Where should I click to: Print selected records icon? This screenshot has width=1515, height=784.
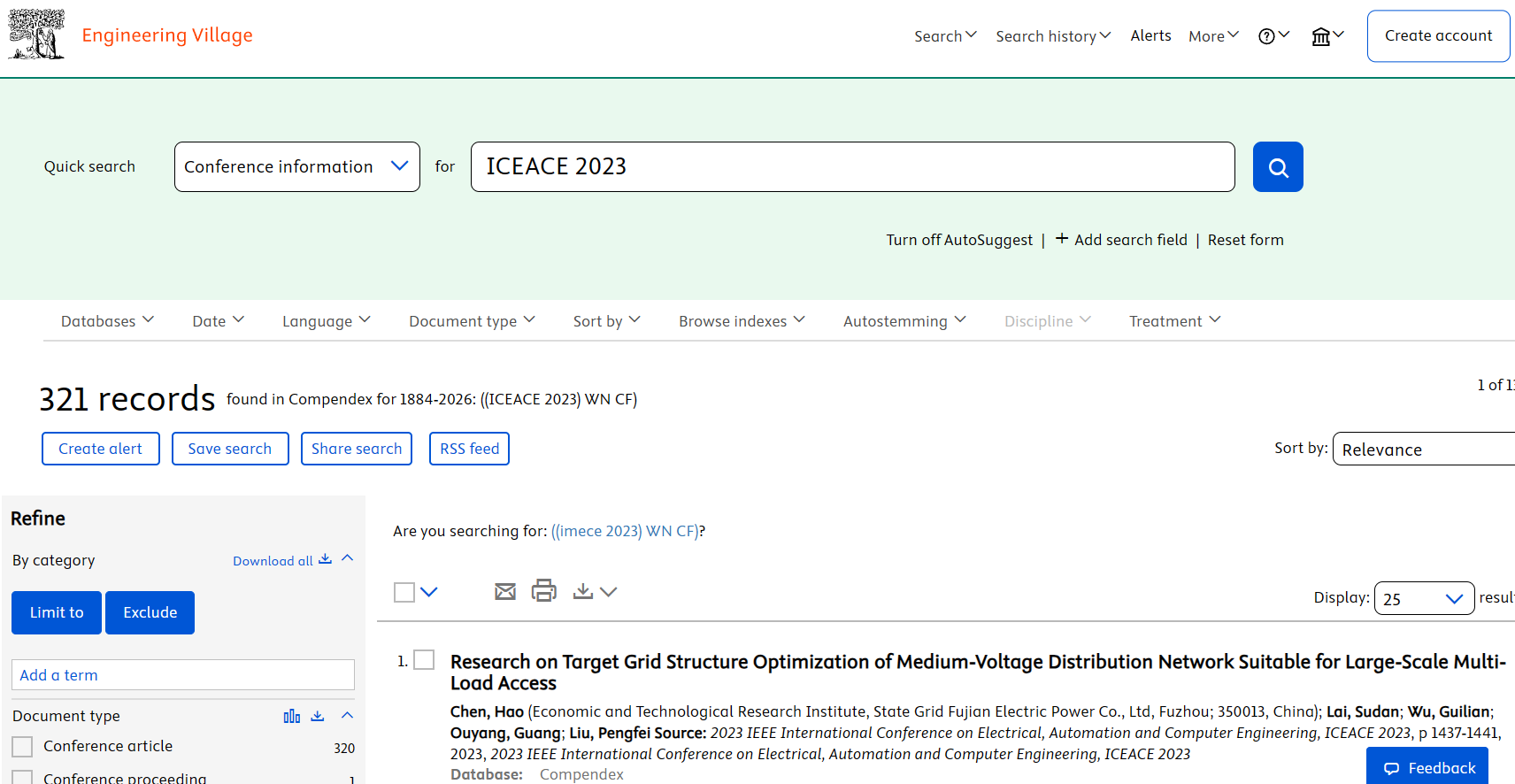[x=544, y=590]
